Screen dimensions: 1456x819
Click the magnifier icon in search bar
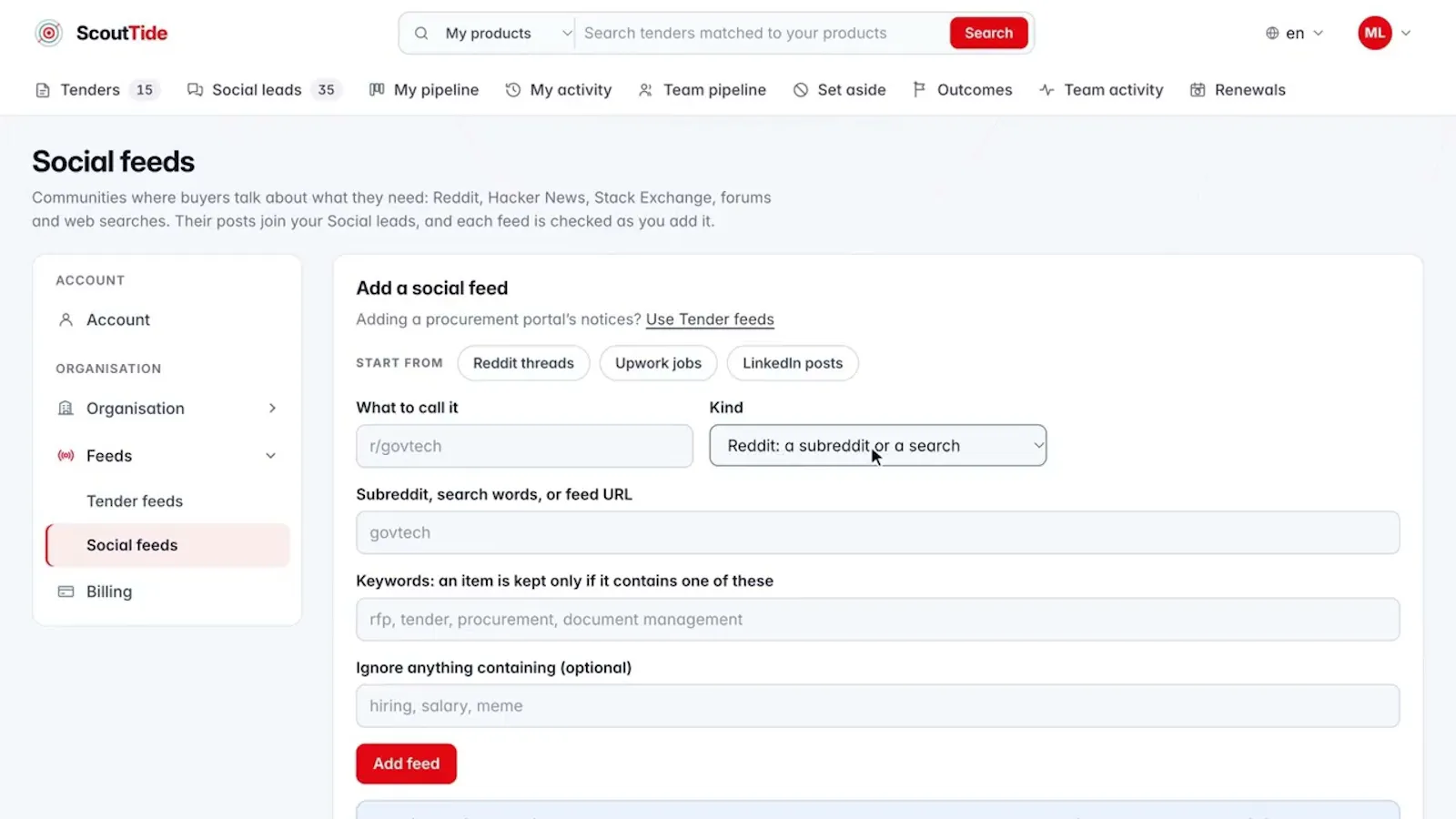pos(421,34)
